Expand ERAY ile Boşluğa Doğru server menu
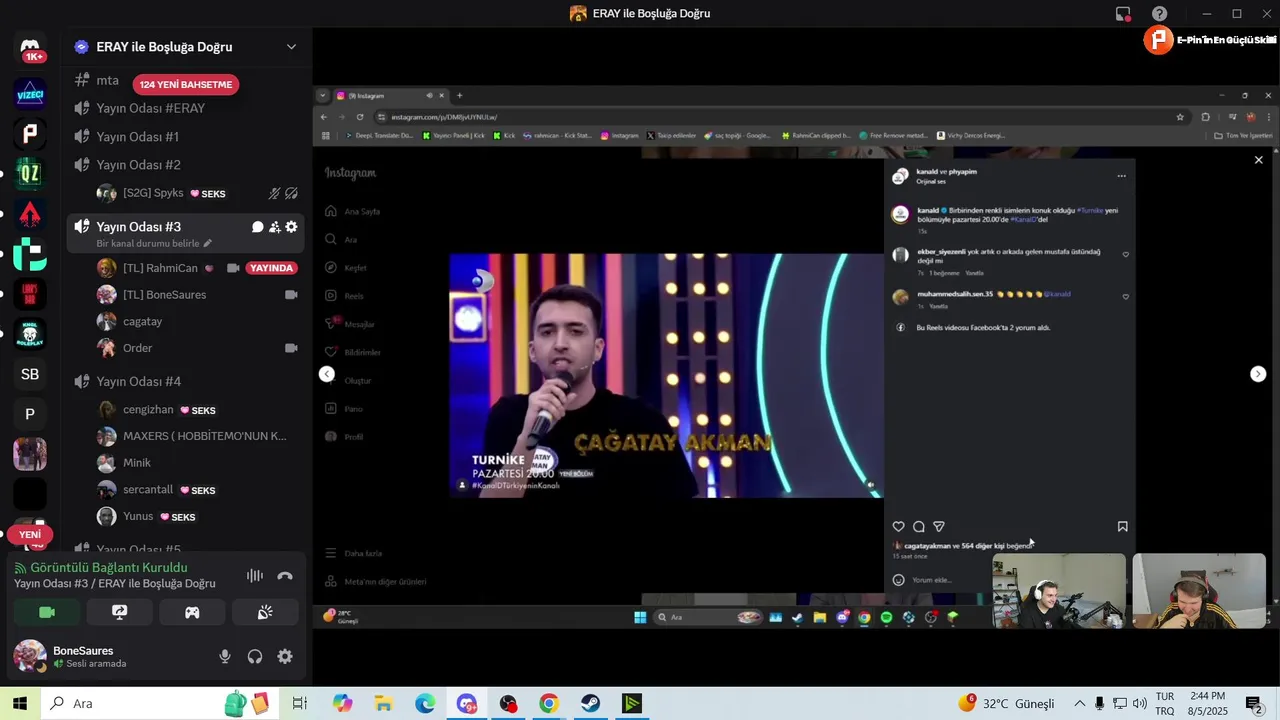This screenshot has width=1280, height=720. (x=291, y=47)
